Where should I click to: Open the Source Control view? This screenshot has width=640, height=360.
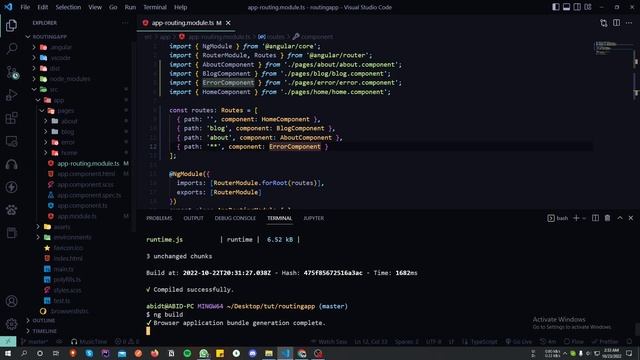[x=11, y=72]
